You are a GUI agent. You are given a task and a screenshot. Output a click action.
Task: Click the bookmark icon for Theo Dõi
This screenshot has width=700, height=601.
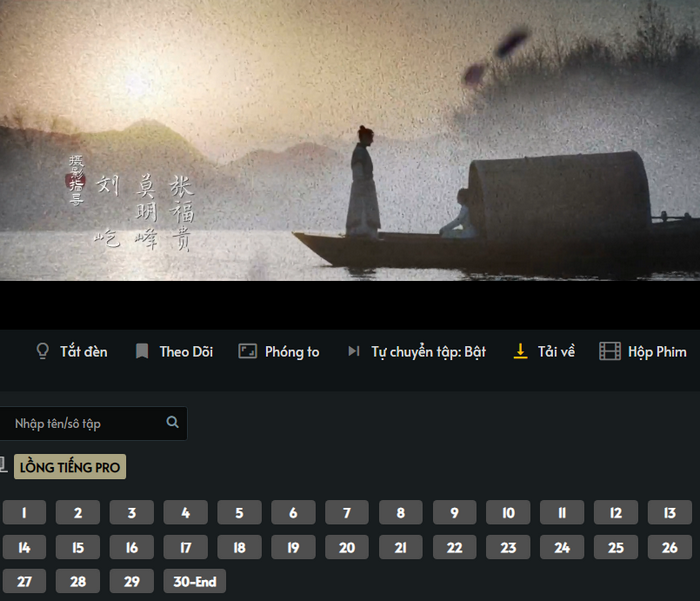(142, 351)
